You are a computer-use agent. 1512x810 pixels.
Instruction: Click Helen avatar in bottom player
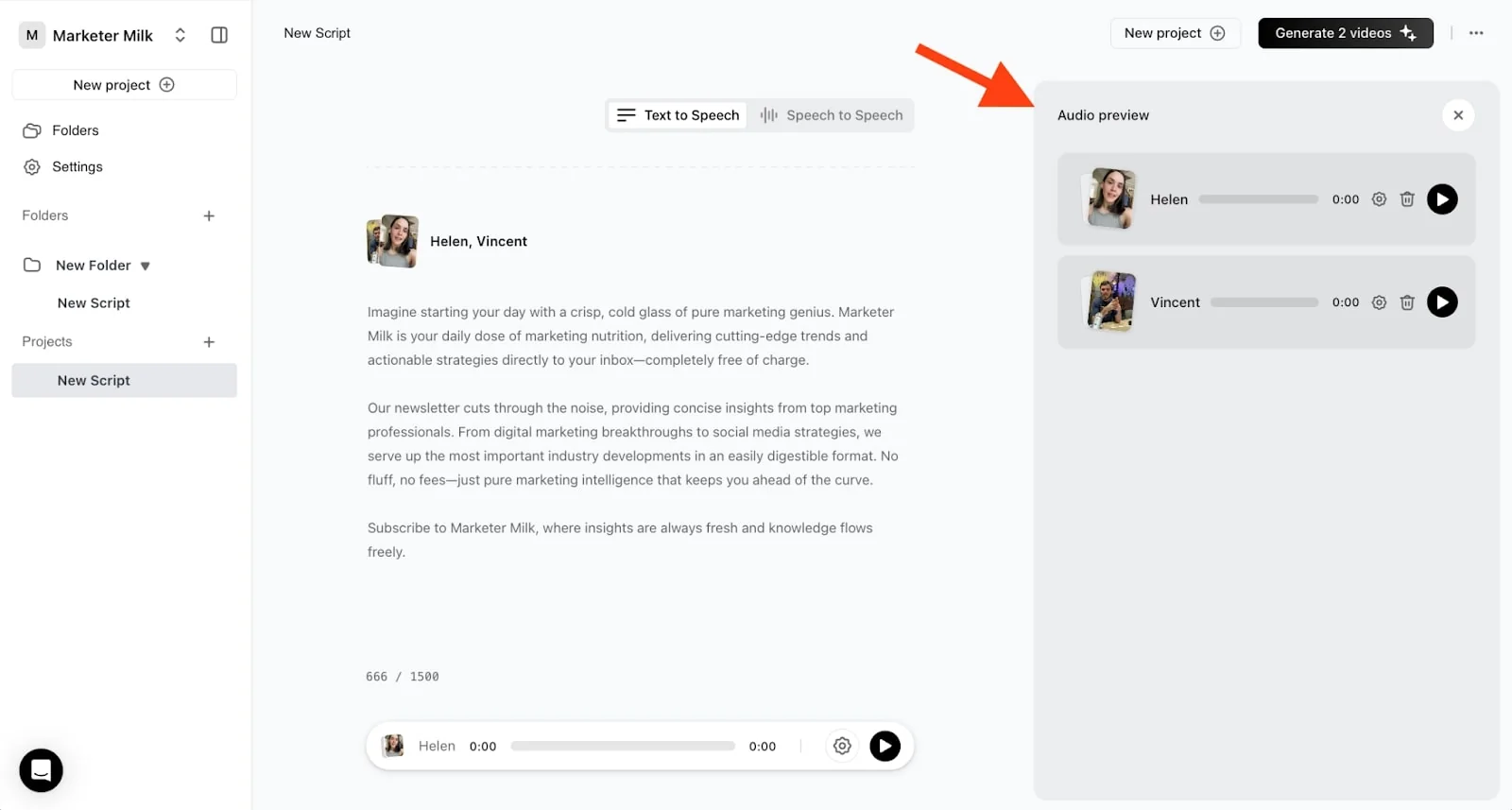click(392, 746)
